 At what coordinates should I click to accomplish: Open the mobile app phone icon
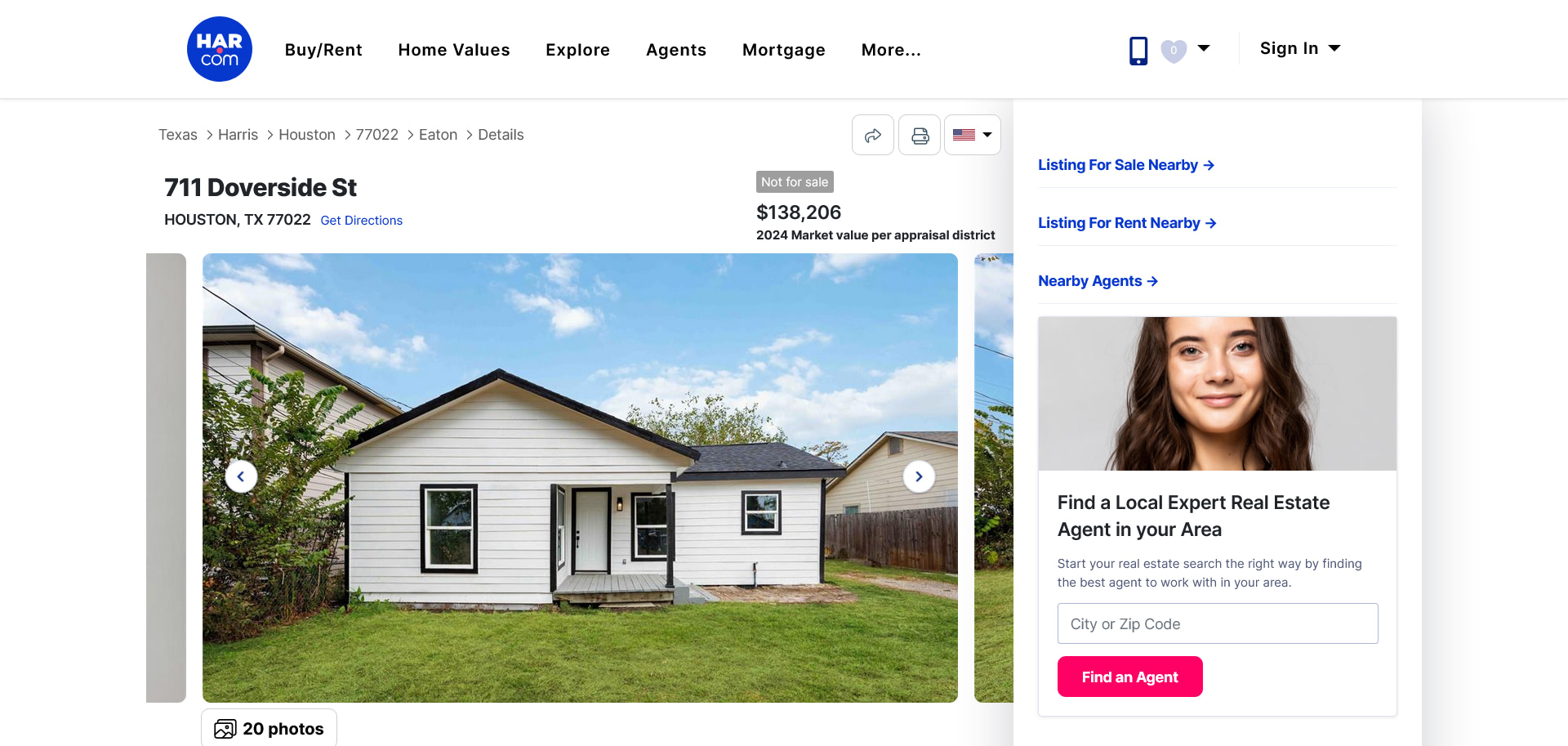click(1138, 50)
